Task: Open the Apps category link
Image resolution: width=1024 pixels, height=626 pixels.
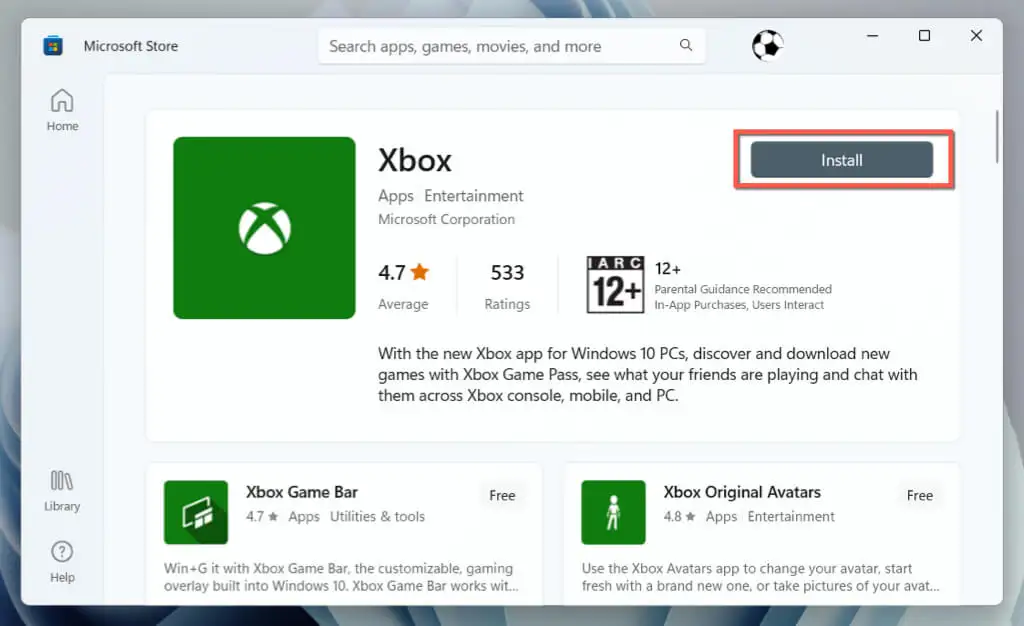Action: pyautogui.click(x=396, y=196)
